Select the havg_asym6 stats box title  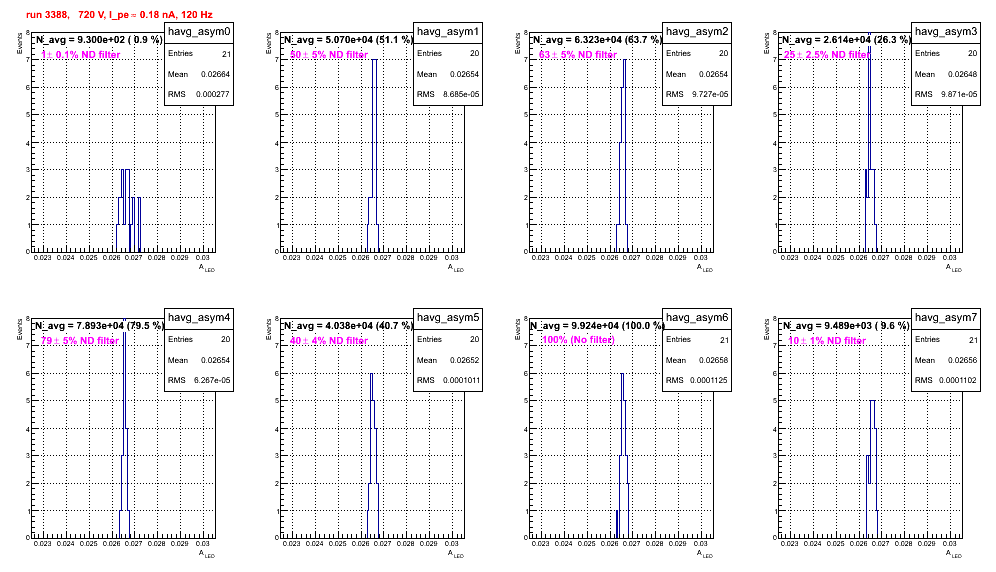pyautogui.click(x=697, y=317)
